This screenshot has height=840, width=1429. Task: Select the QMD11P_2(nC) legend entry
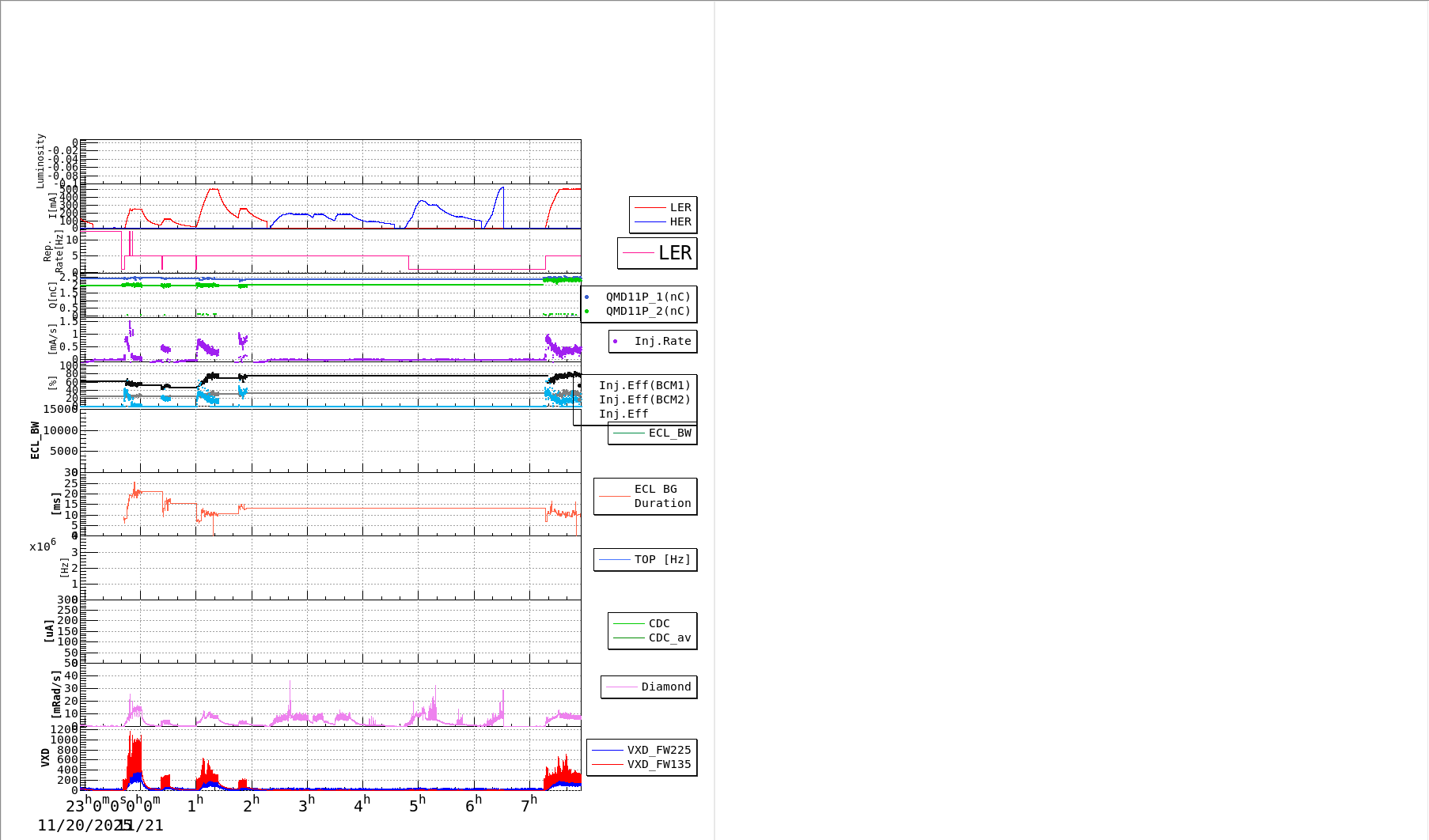(647, 312)
